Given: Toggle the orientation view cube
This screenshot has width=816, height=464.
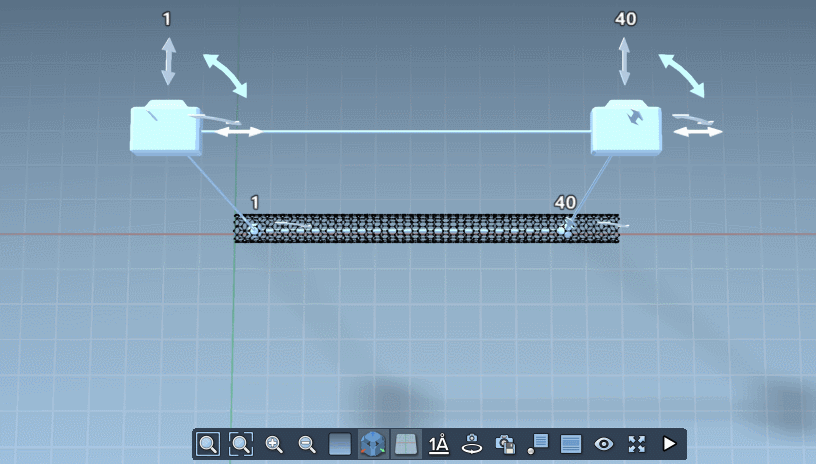Looking at the screenshot, I should (373, 444).
